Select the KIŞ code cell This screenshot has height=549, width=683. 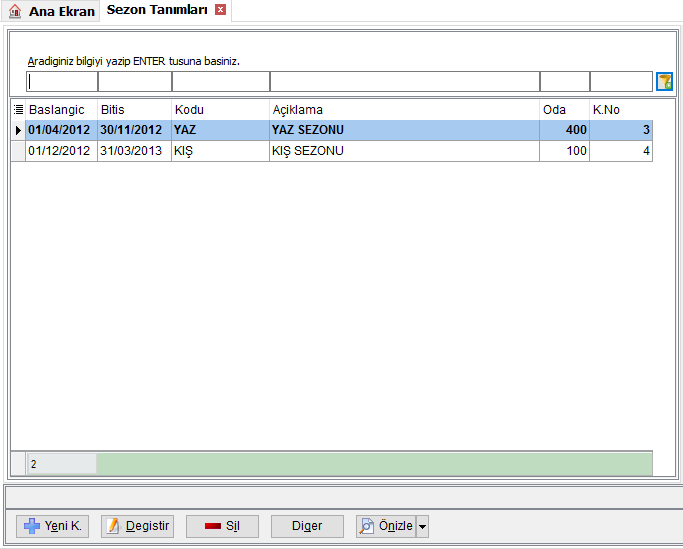220,151
